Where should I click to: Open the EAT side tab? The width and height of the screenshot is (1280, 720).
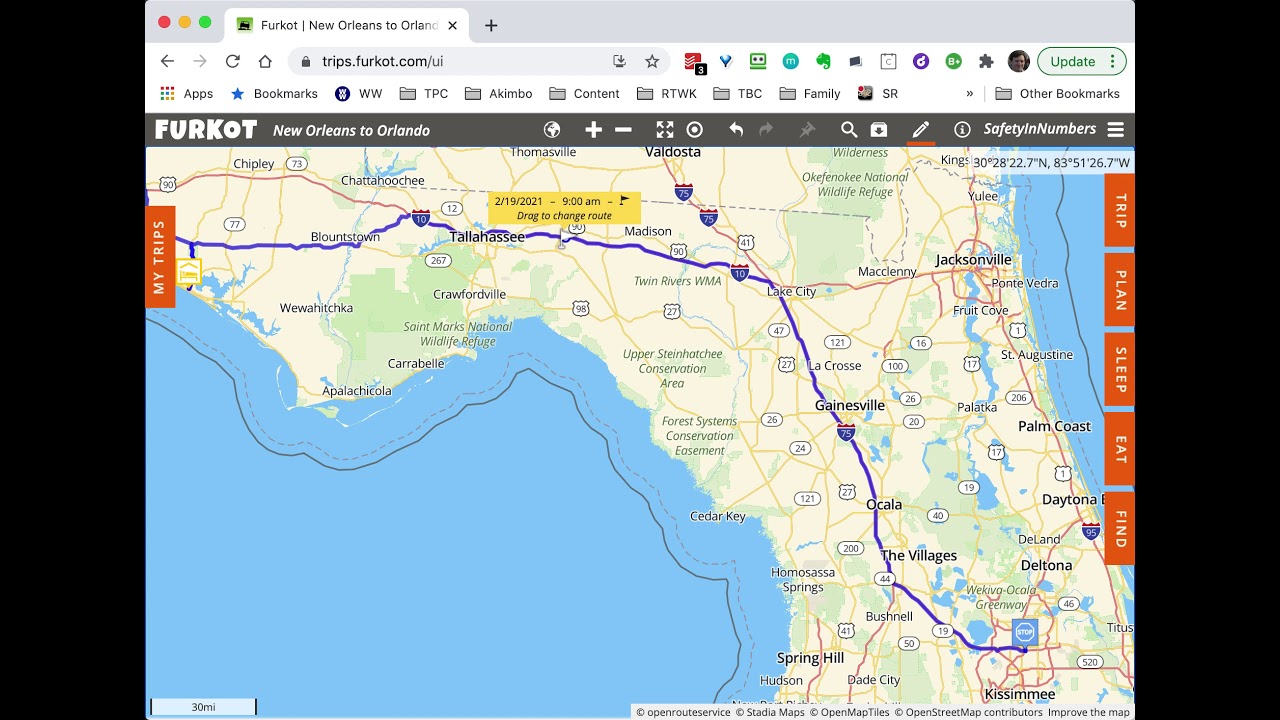pyautogui.click(x=1120, y=448)
